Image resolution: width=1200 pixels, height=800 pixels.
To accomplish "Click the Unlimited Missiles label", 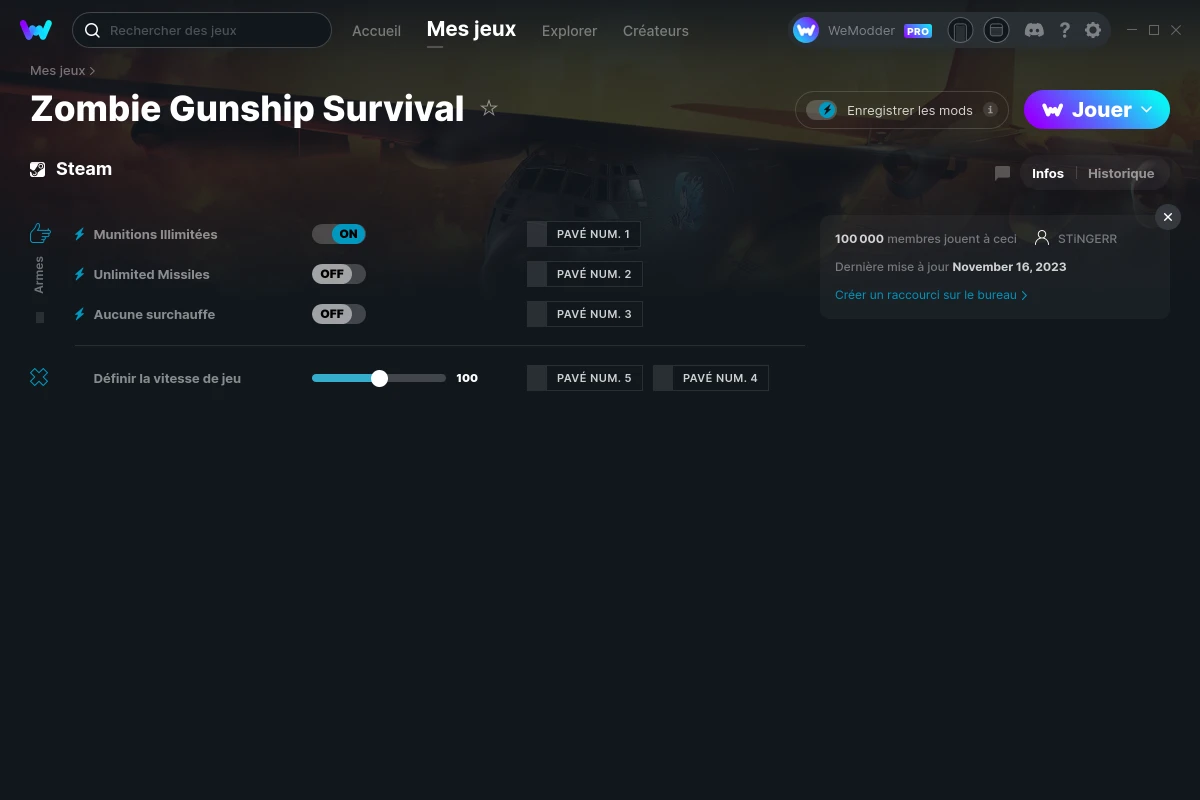I will tap(152, 274).
